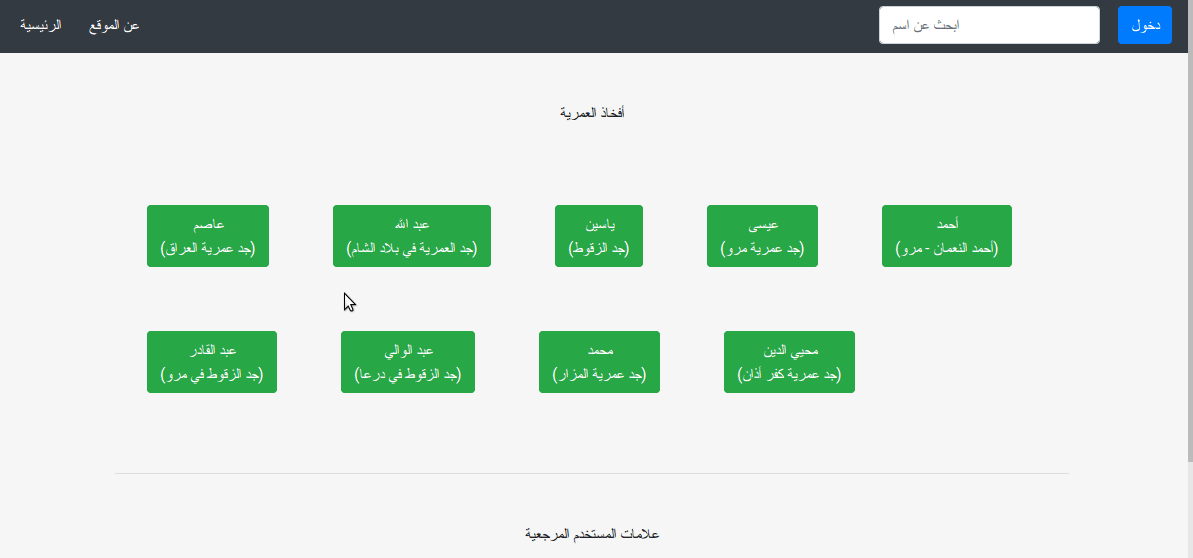Screen dimensions: 1193x558
Task: Select the عبد القادر (جد الزقوط في مرو) card
Action: [212, 362]
